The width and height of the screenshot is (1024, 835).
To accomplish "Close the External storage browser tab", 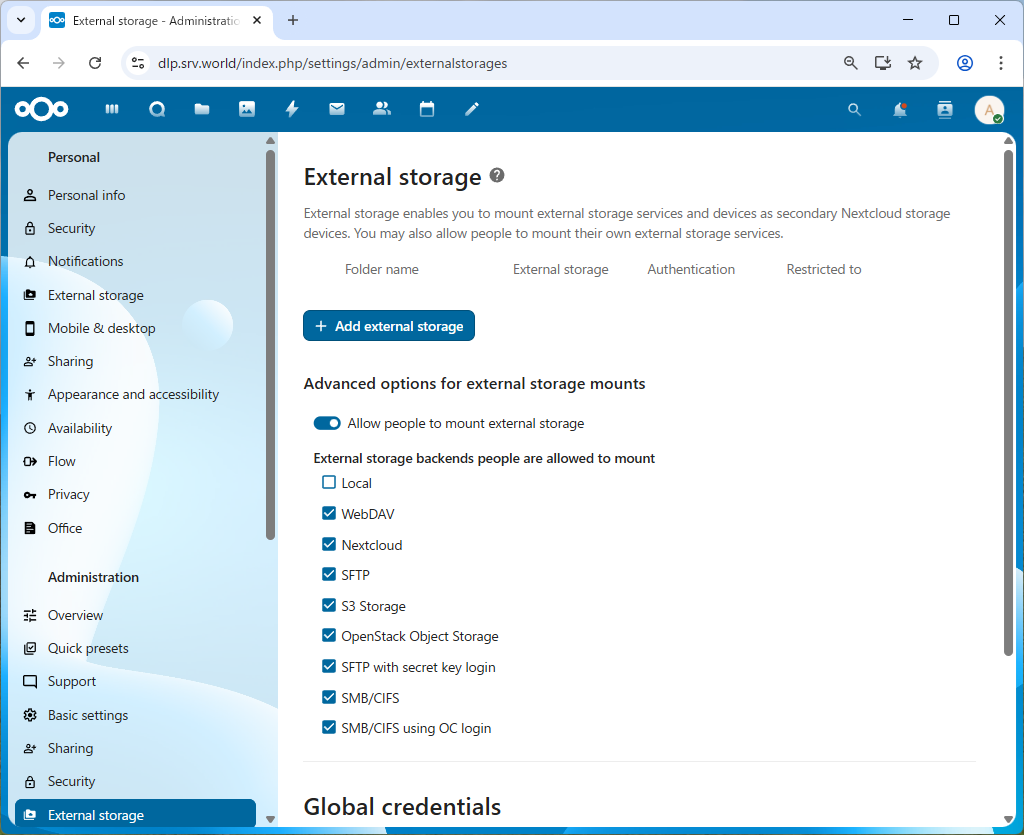I will [x=257, y=20].
